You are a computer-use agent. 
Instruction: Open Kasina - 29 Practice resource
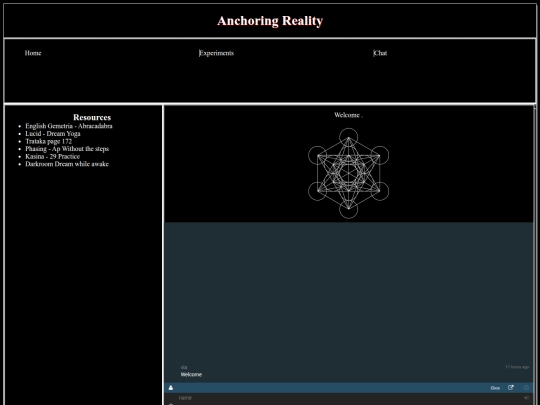(x=53, y=156)
